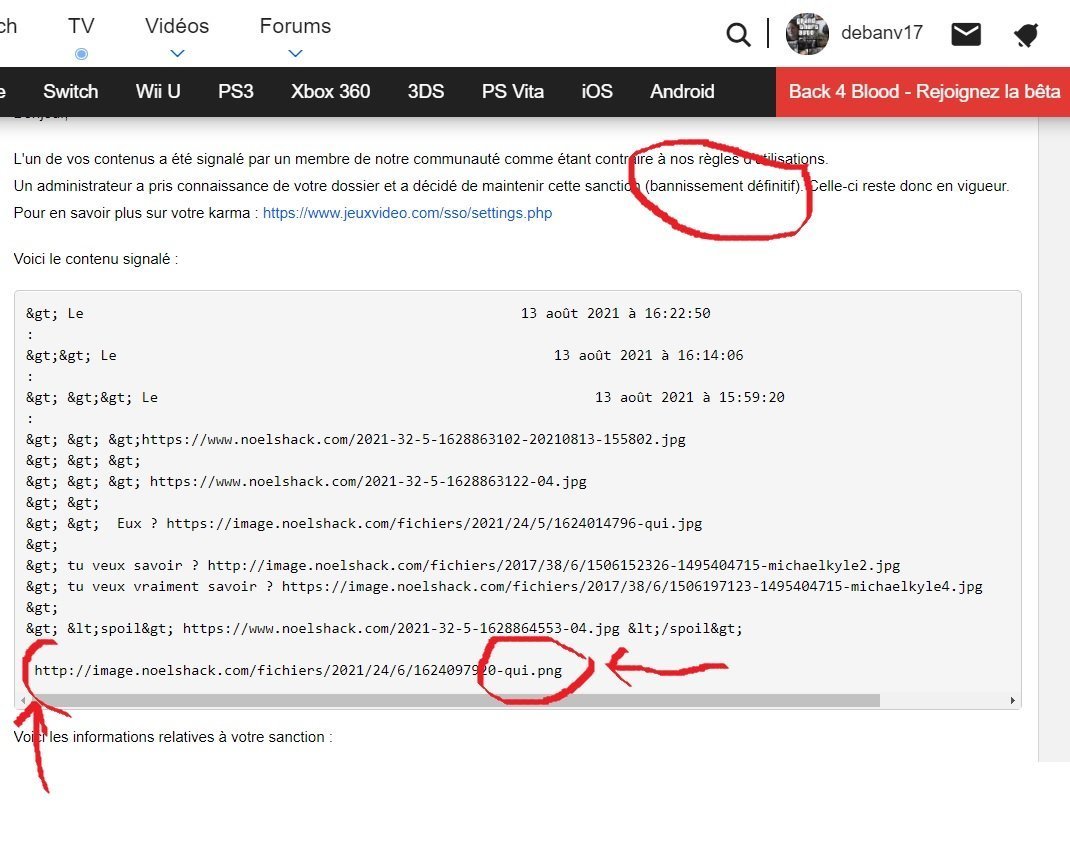The height and width of the screenshot is (868, 1070).
Task: Click the 'Eux ?' text in the code box
Action: point(137,523)
